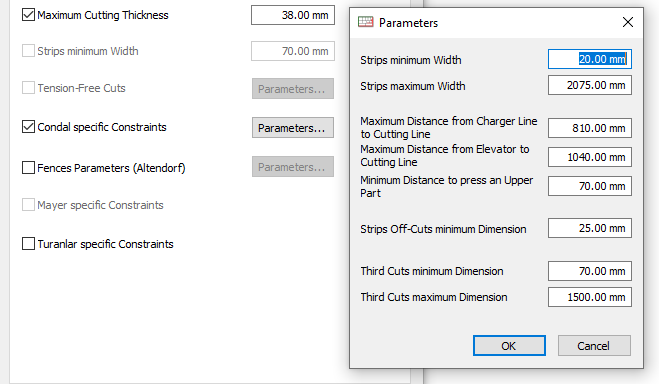Viewport: 659px width, 384px height.
Task: Uncheck Maximum Cutting Thickness checkbox
Action: (x=28, y=15)
